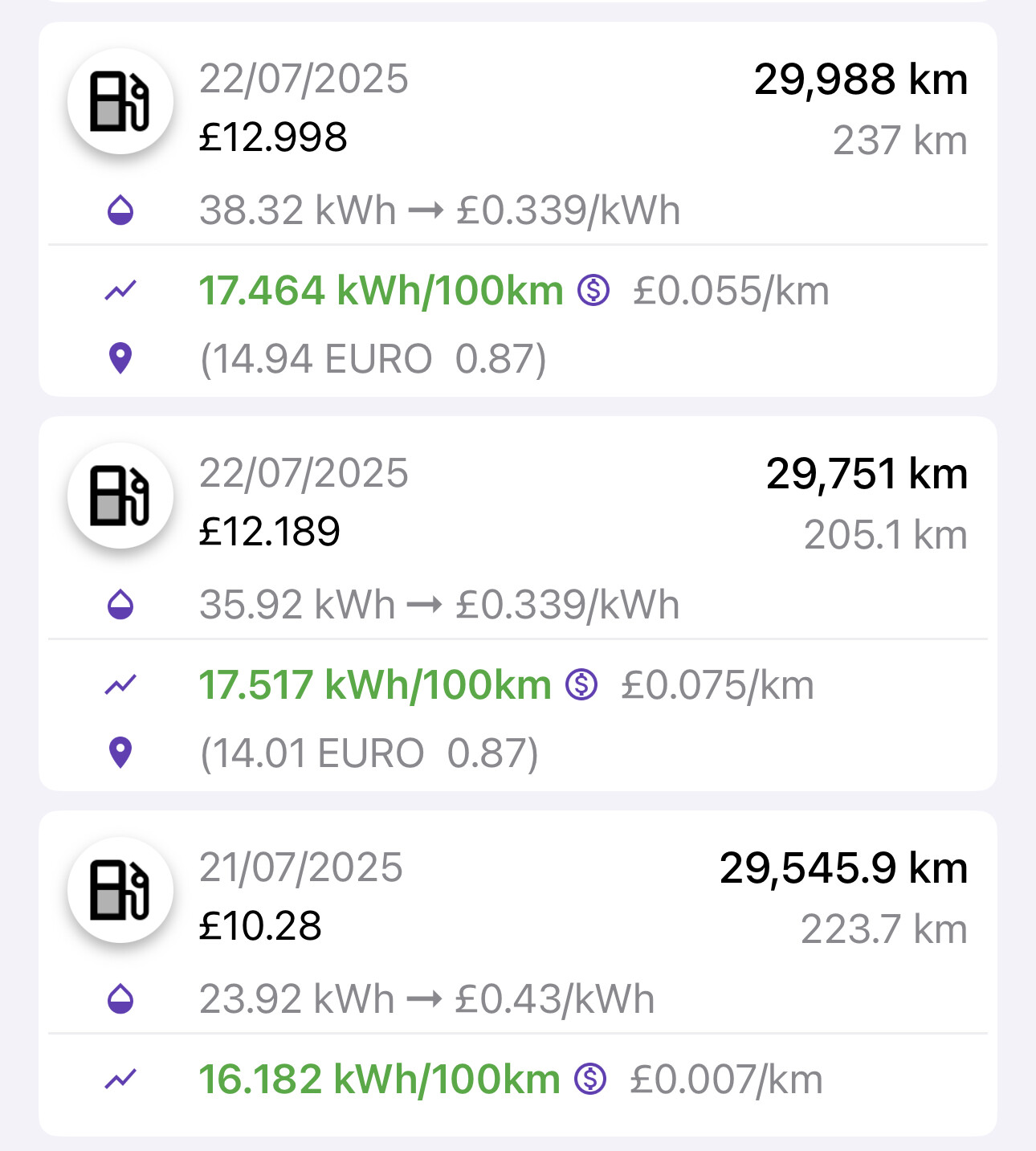The width and height of the screenshot is (1036, 1151).
Task: Tap currency icon next to £0.055/km
Action: click(593, 290)
